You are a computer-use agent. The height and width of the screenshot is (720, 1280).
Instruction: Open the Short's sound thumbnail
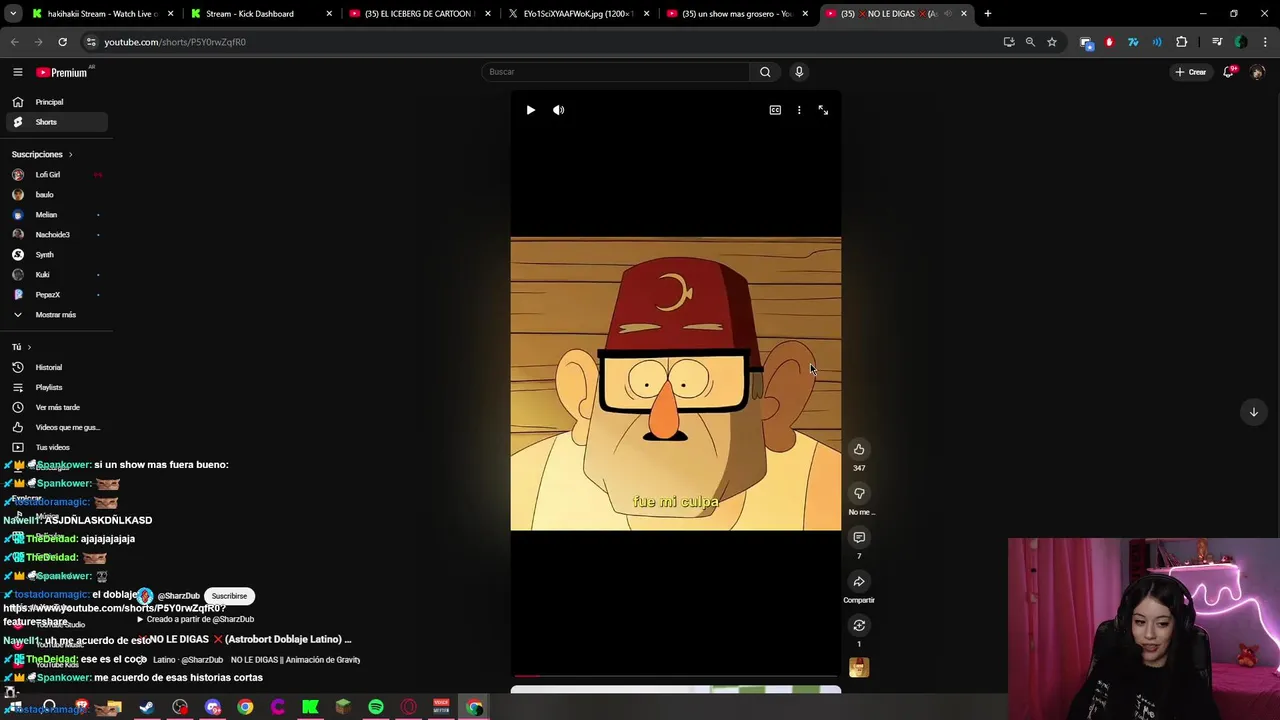pyautogui.click(x=859, y=667)
